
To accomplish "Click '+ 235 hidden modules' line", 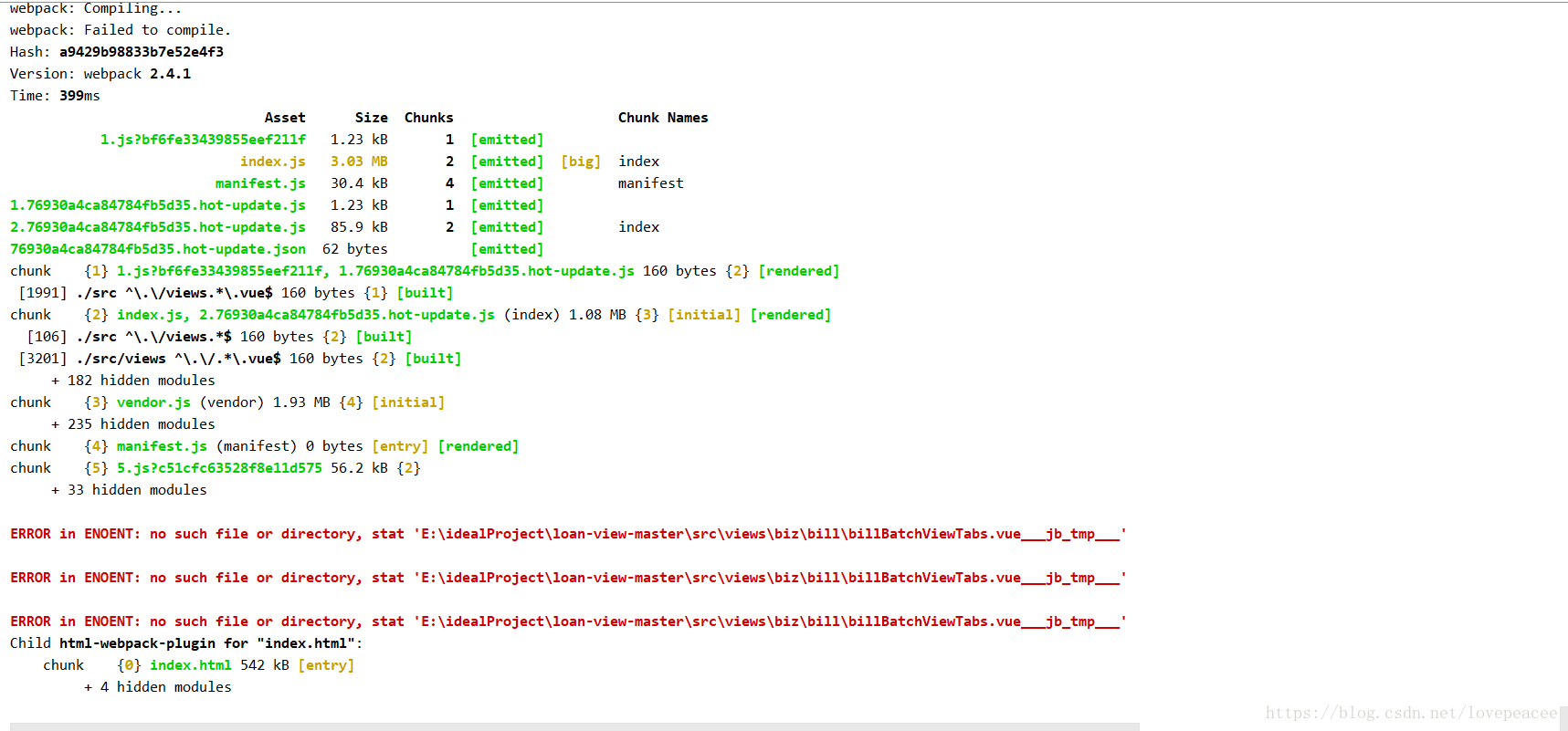I will coord(133,424).
